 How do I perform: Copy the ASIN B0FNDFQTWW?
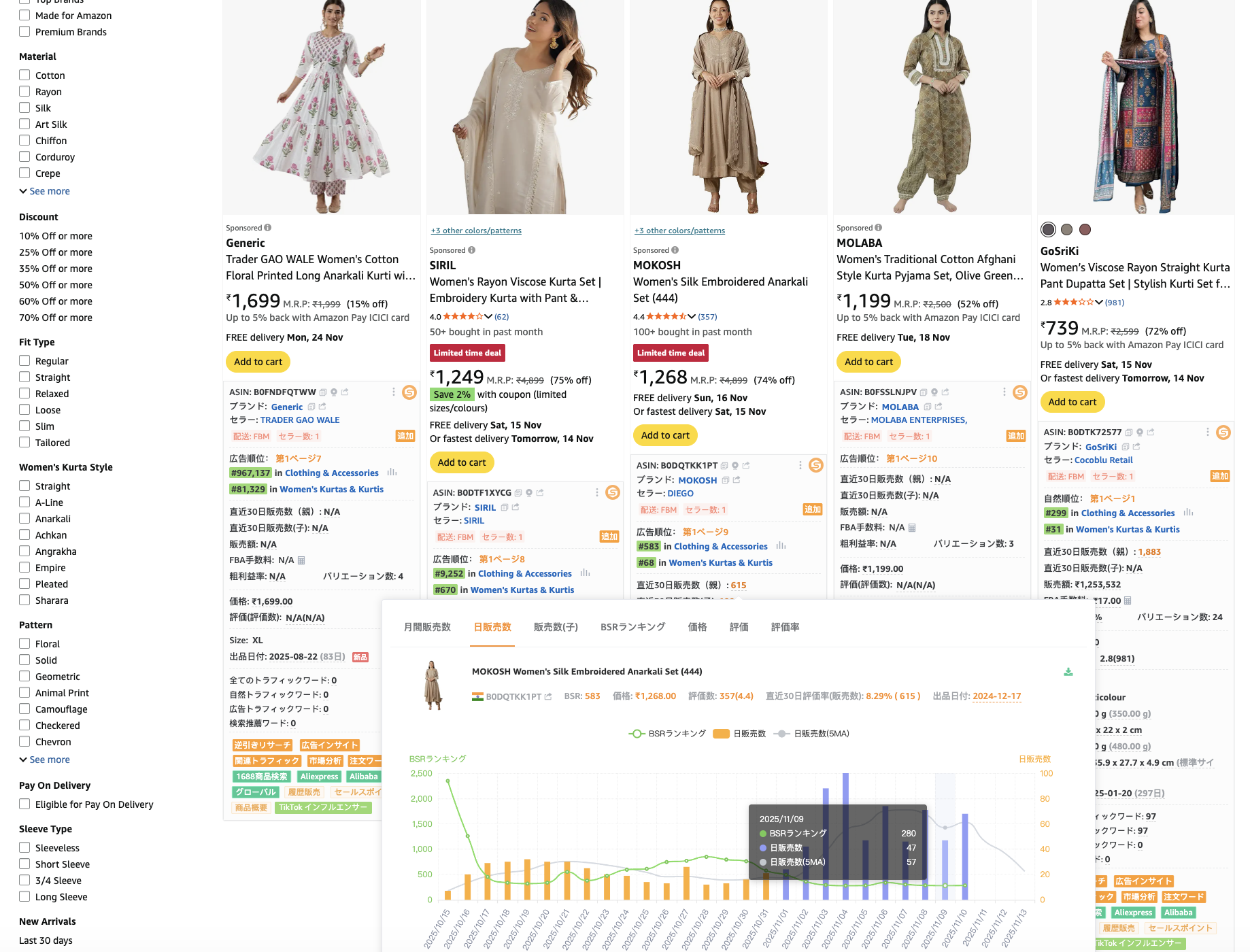(x=323, y=392)
